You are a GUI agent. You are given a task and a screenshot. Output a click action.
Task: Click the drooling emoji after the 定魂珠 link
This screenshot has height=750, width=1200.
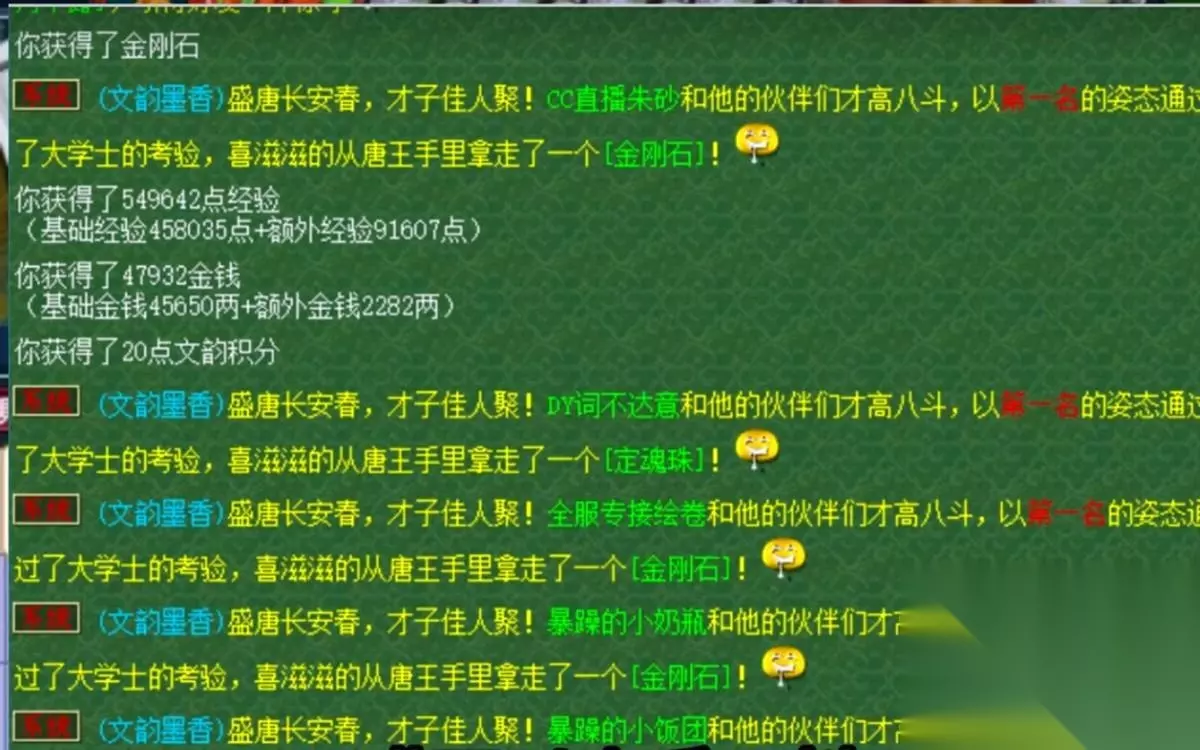tap(757, 450)
